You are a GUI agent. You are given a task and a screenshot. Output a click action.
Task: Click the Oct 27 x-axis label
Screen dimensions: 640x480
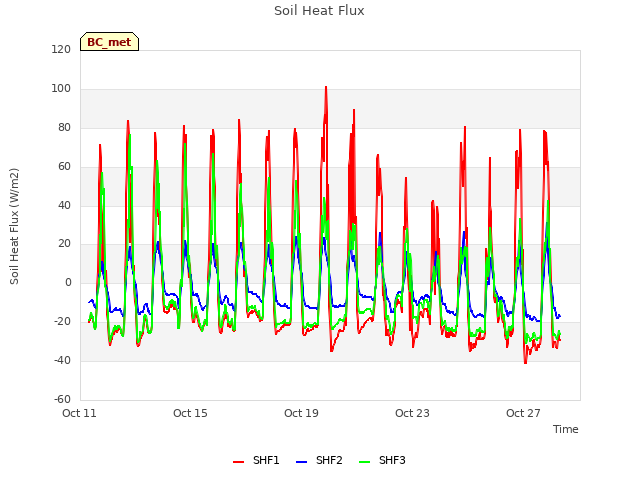pyautogui.click(x=523, y=413)
